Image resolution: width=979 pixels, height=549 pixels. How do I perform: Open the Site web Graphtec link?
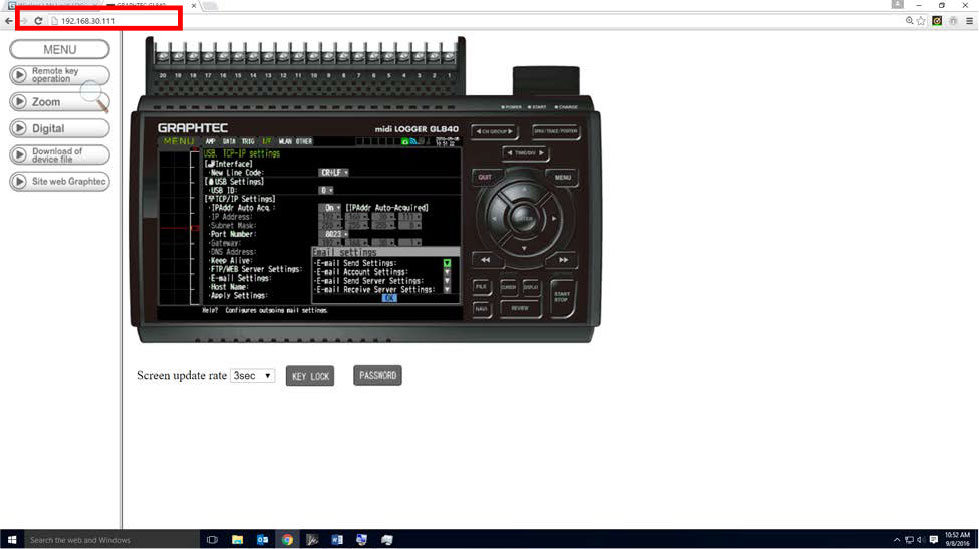tap(59, 182)
